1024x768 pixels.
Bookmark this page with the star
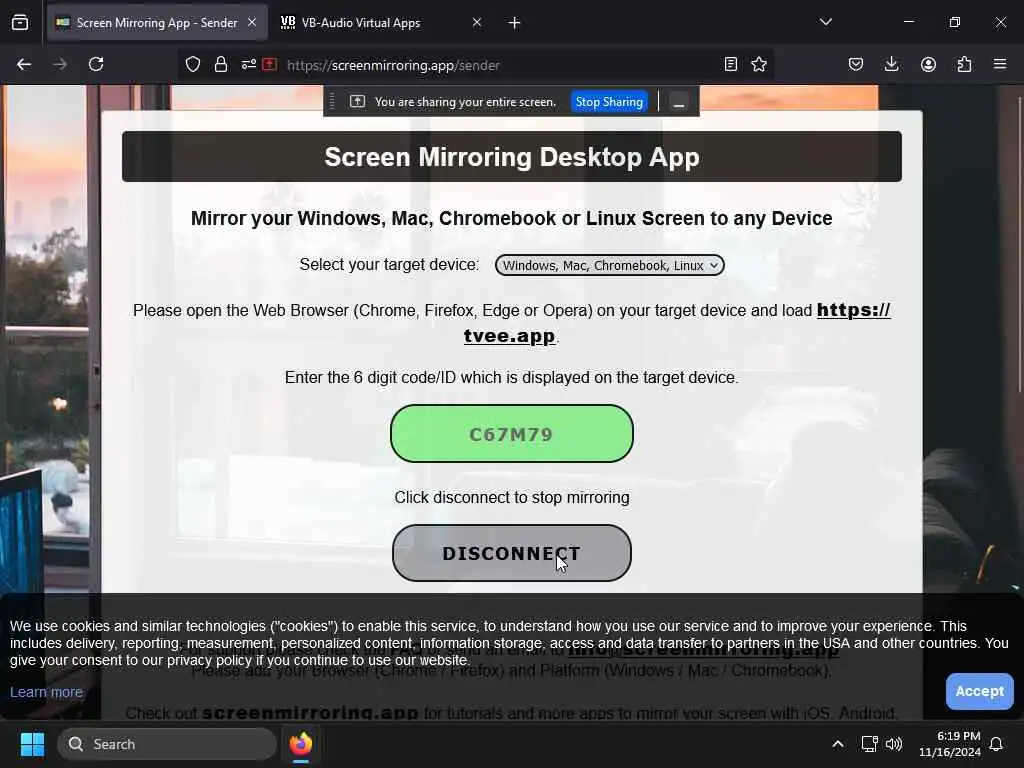coord(759,65)
